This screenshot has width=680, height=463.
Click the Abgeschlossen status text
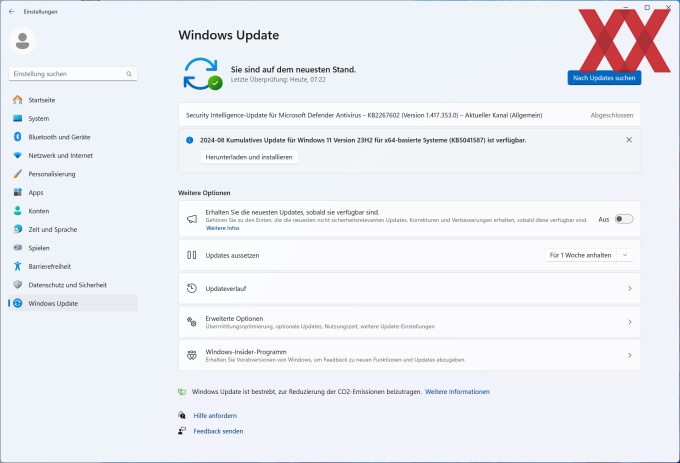tap(611, 115)
